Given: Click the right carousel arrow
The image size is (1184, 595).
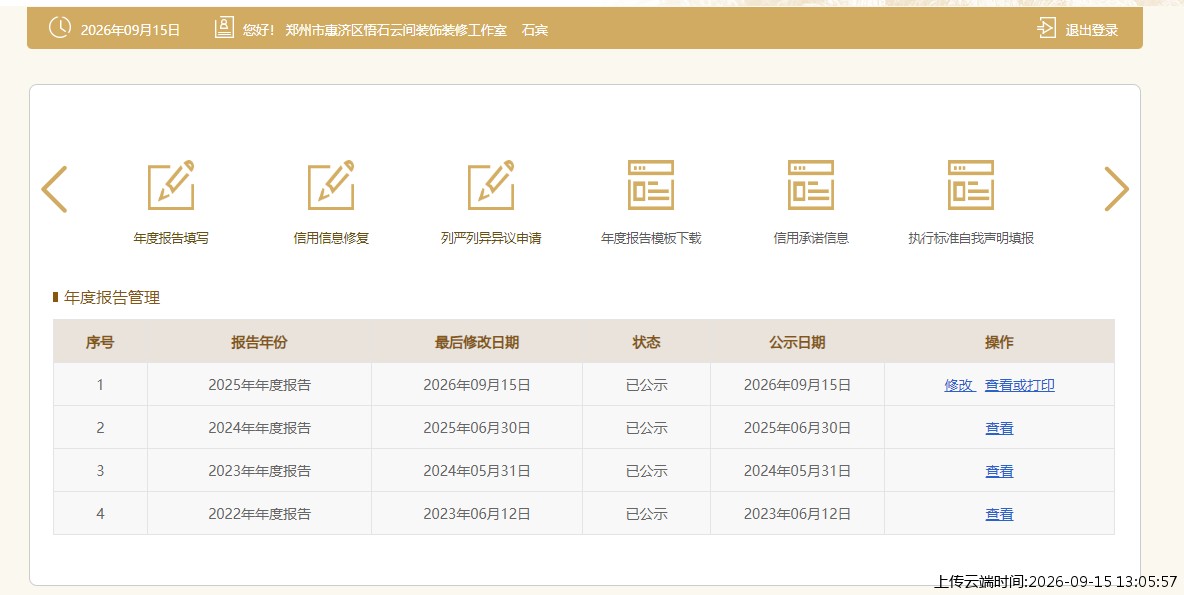Looking at the screenshot, I should 1116,189.
